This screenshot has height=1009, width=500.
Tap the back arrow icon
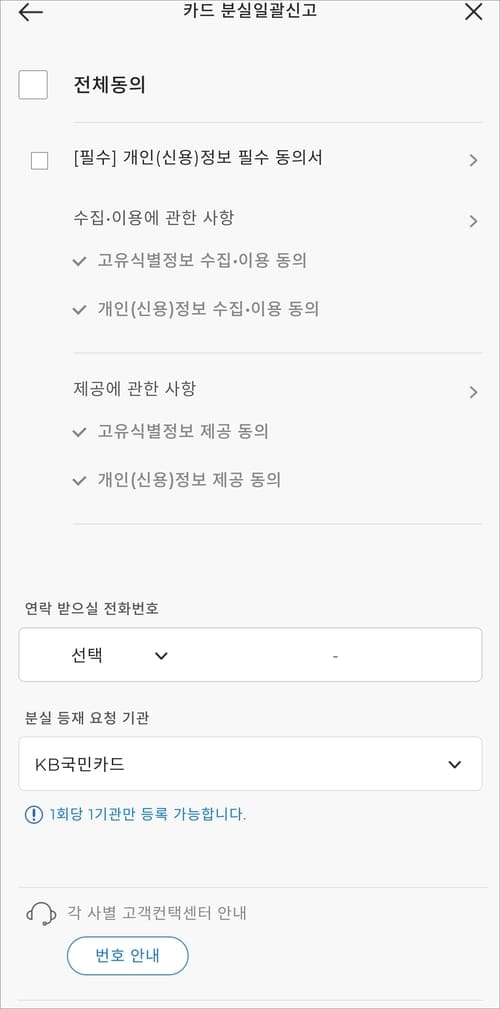click(x=30, y=12)
